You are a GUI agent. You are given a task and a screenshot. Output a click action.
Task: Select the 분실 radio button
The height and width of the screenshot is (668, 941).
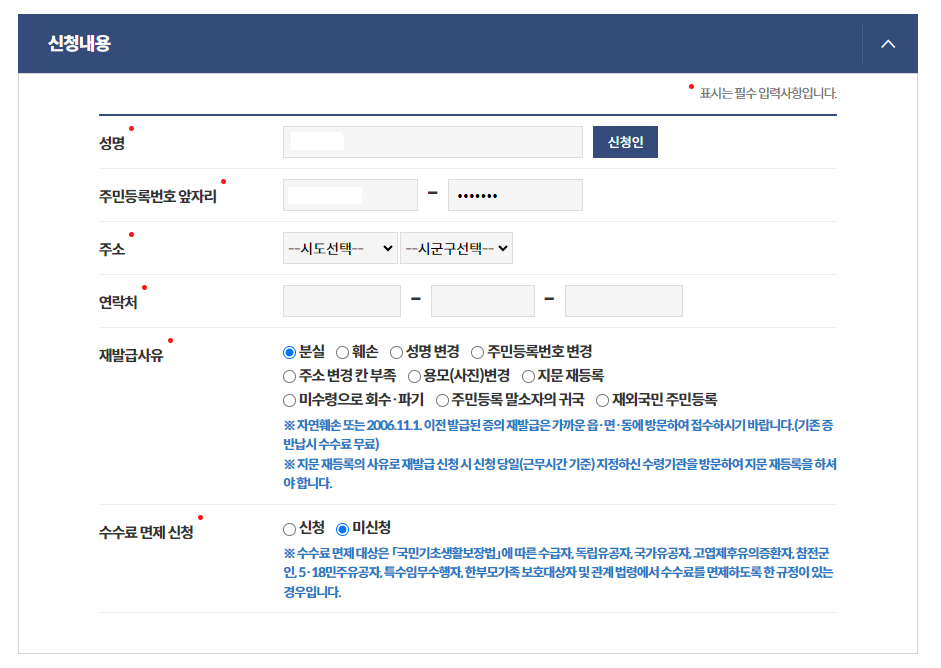289,352
